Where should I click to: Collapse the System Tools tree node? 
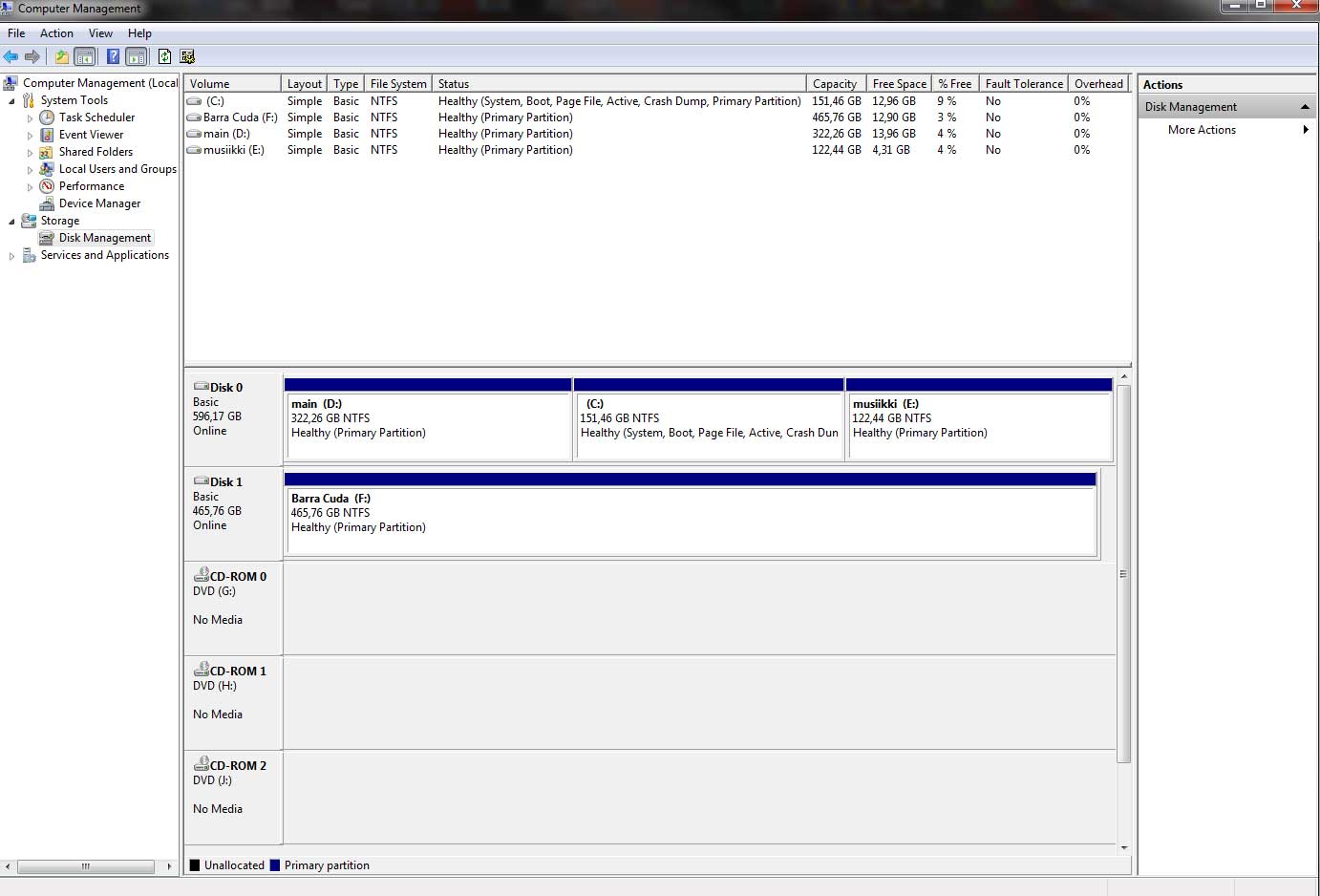click(x=11, y=101)
